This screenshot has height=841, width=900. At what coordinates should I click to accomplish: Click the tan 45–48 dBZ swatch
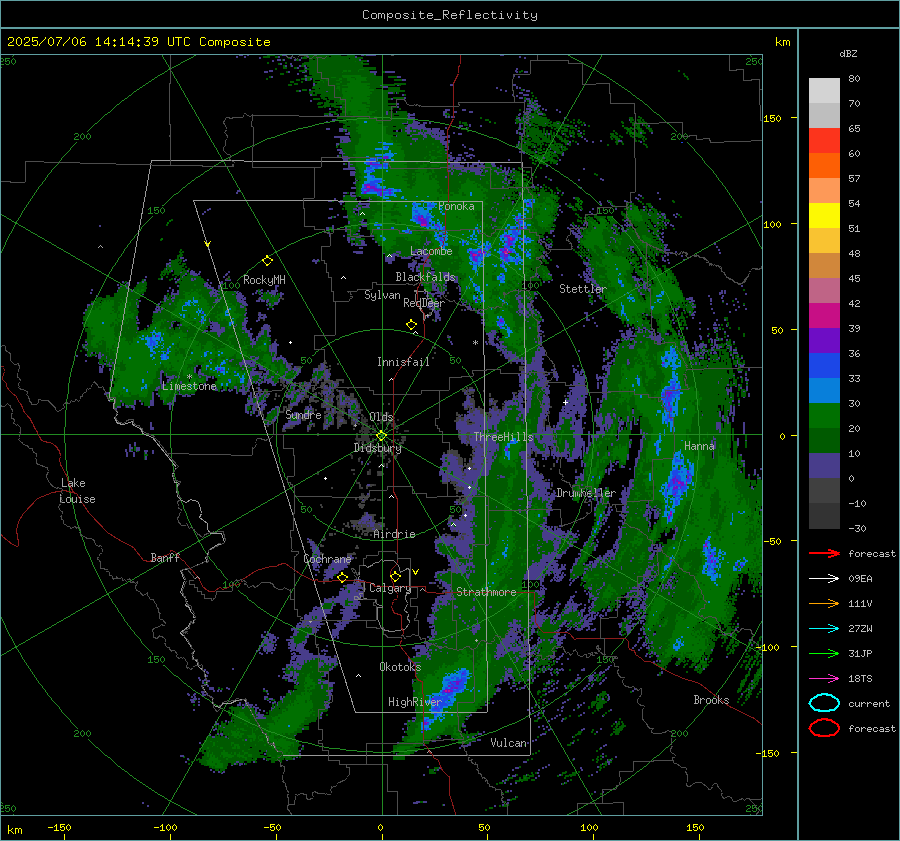pyautogui.click(x=824, y=265)
